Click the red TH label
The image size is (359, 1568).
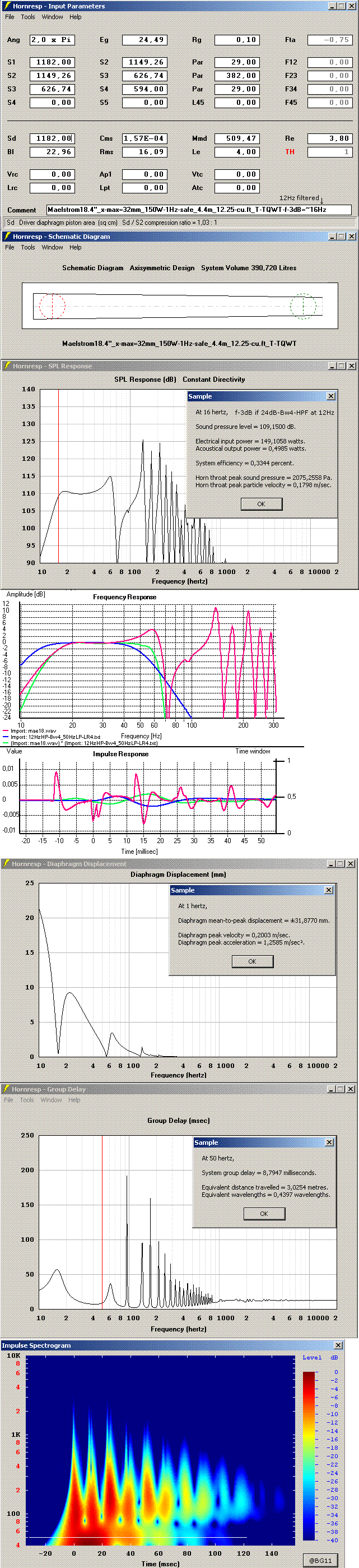[290, 152]
